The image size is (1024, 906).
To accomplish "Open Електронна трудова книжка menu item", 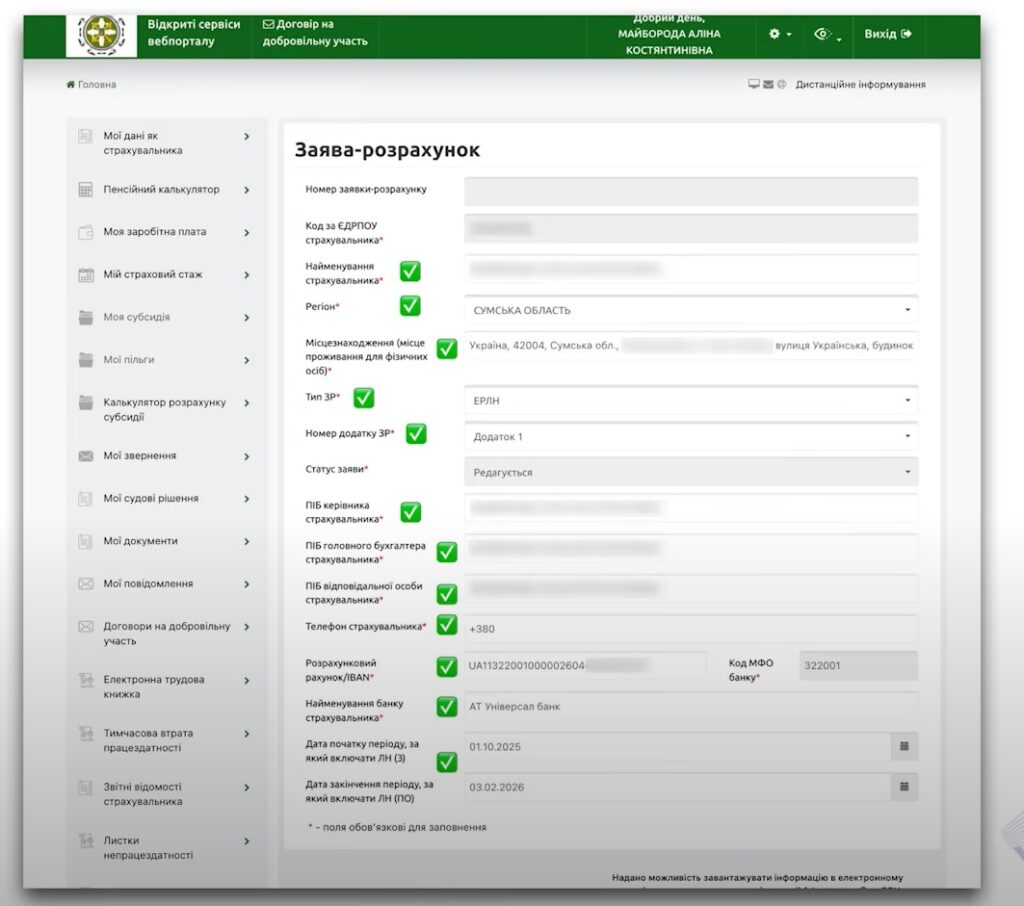I will [153, 686].
